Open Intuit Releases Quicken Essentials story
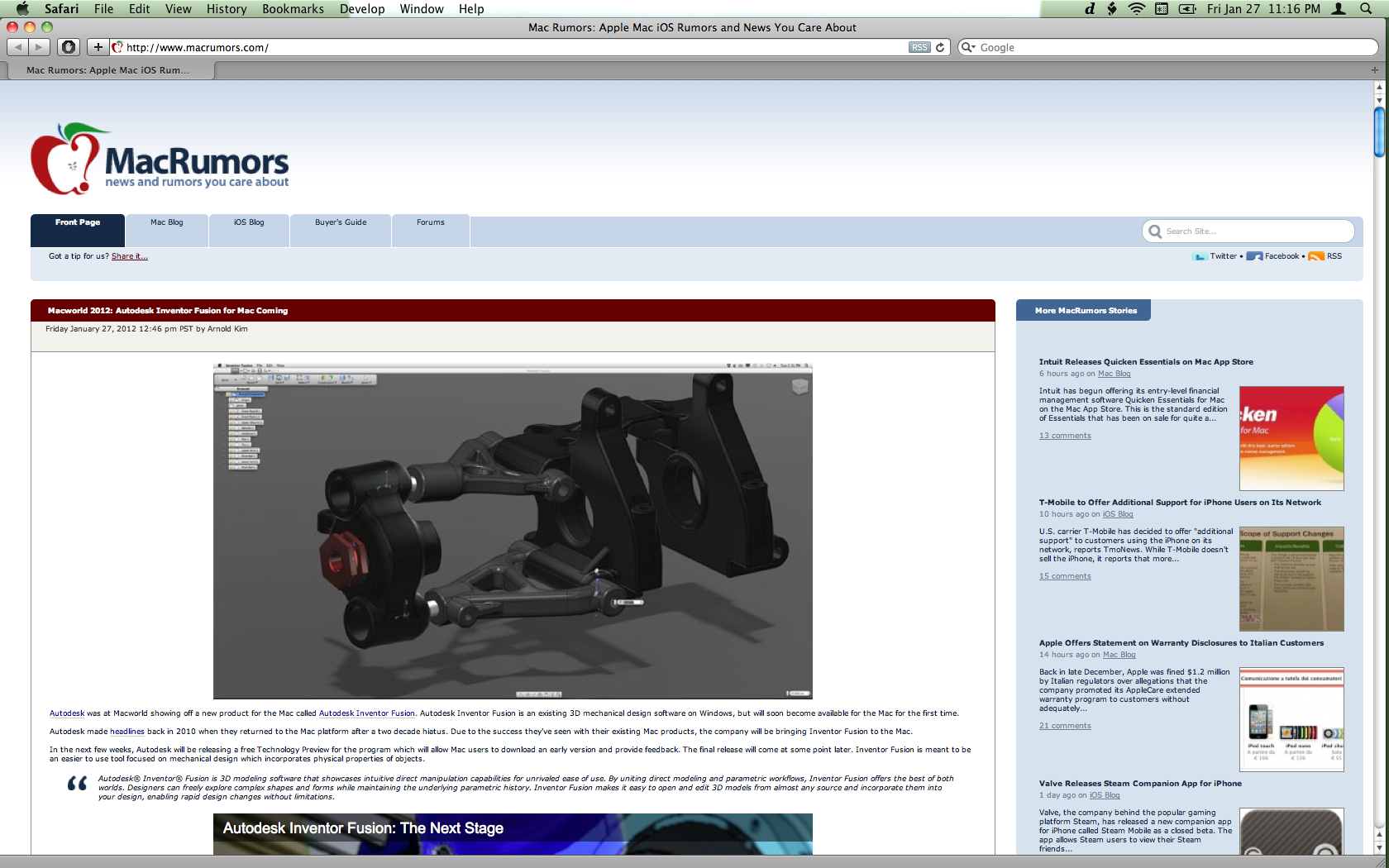 1146,362
